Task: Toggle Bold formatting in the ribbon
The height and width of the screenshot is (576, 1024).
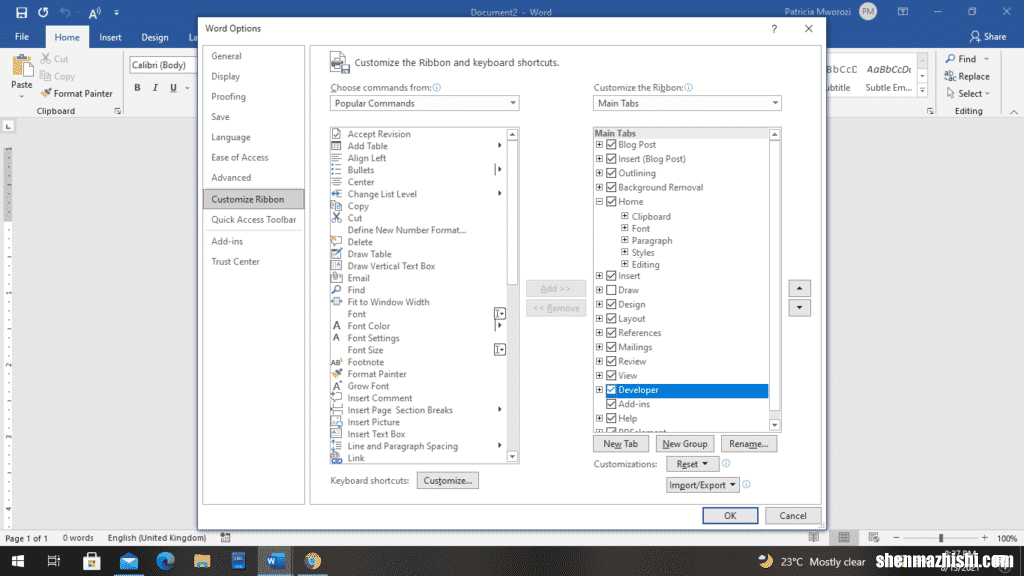Action: point(137,88)
